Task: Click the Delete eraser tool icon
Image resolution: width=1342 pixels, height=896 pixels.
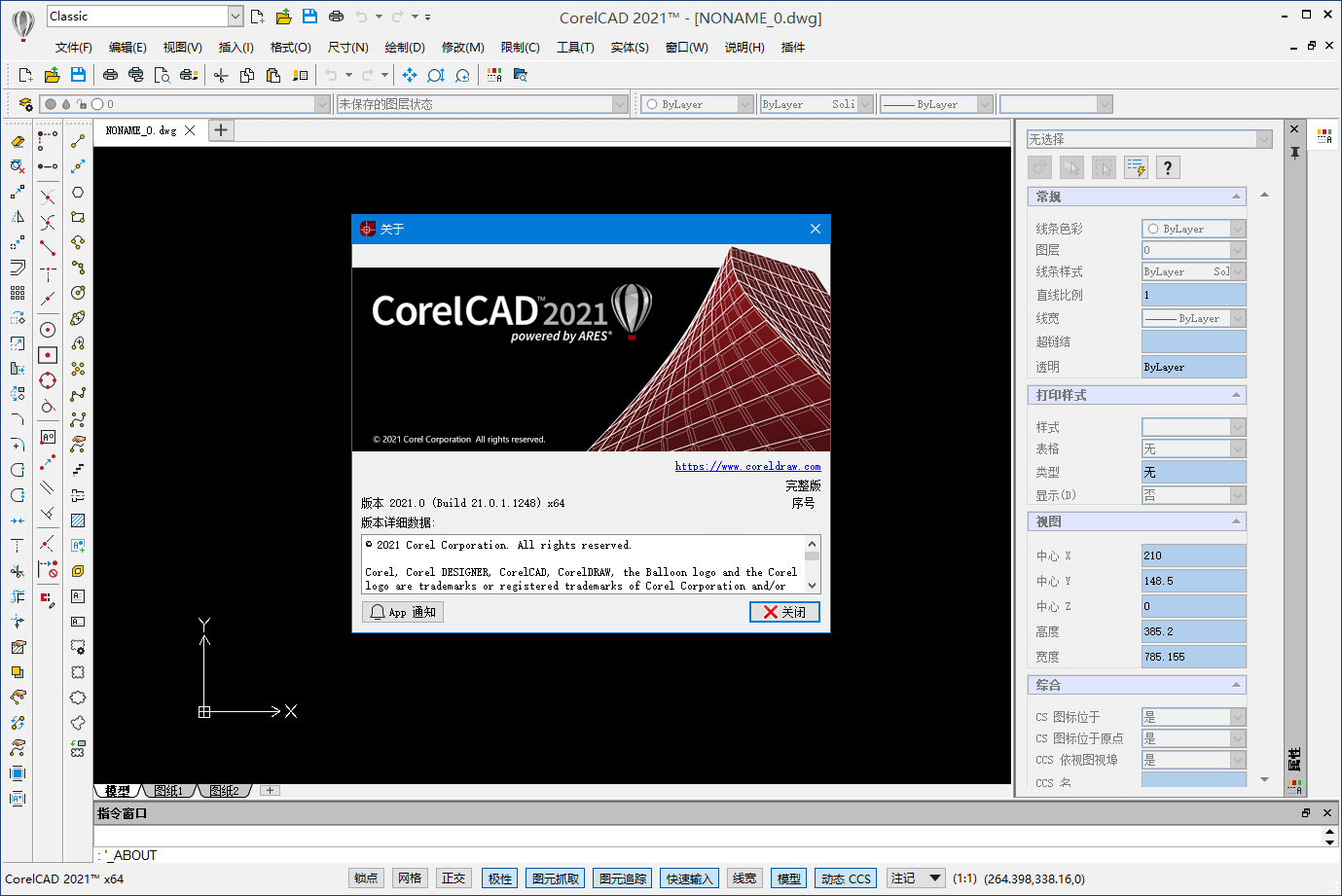Action: click(x=18, y=142)
